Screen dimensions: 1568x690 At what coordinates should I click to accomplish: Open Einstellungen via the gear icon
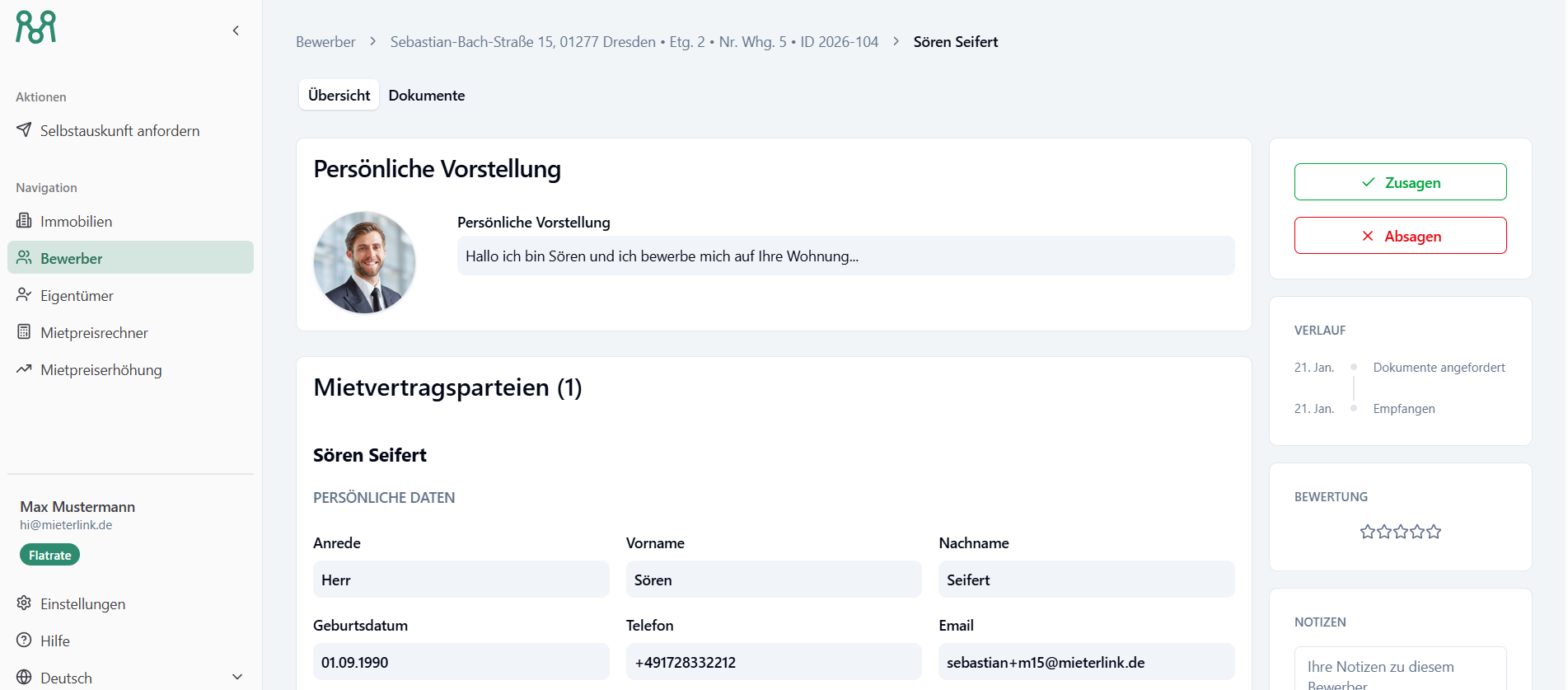click(x=24, y=603)
